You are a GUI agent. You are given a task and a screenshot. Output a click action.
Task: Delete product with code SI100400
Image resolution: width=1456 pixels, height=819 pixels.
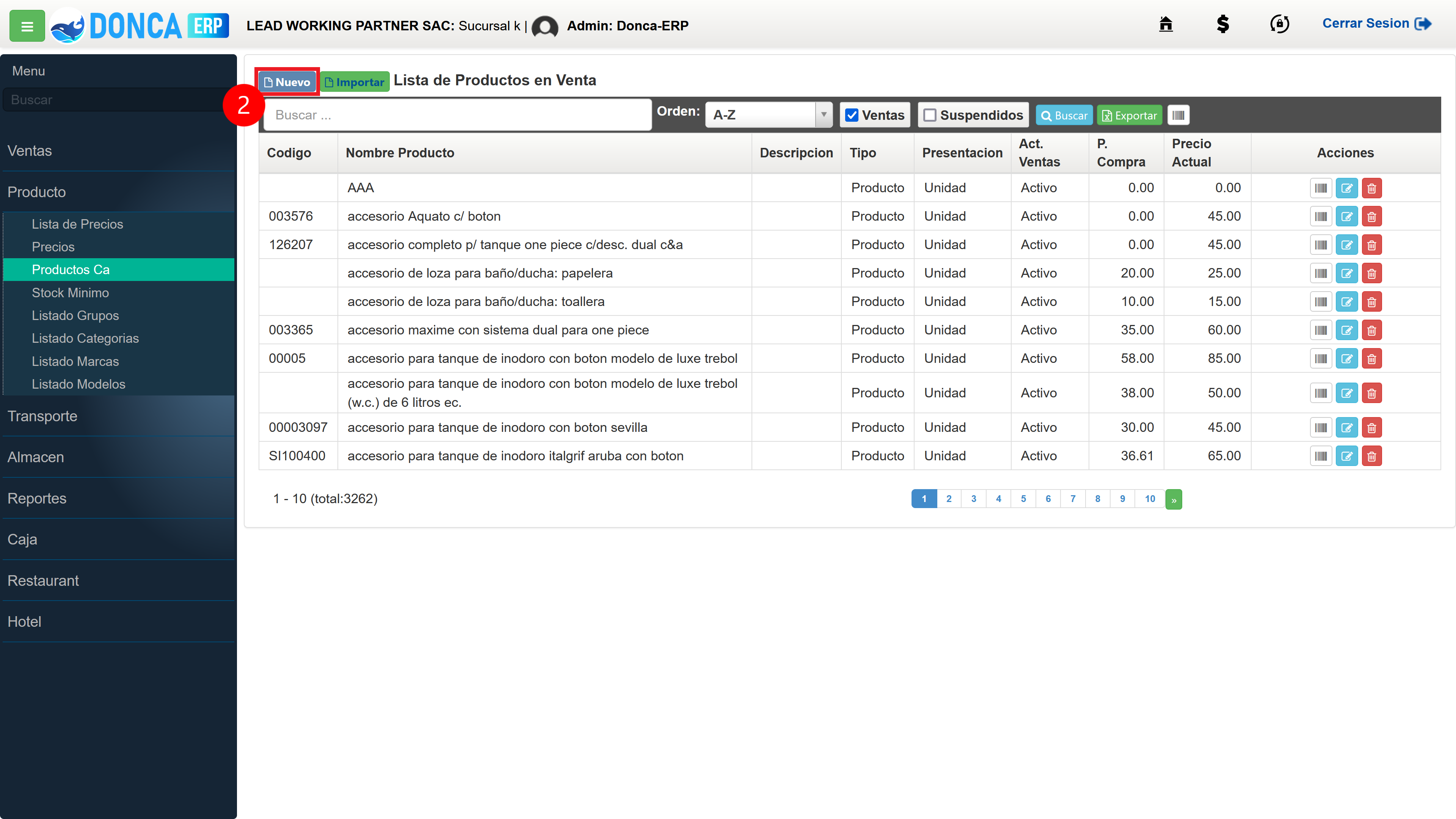pyautogui.click(x=1372, y=456)
